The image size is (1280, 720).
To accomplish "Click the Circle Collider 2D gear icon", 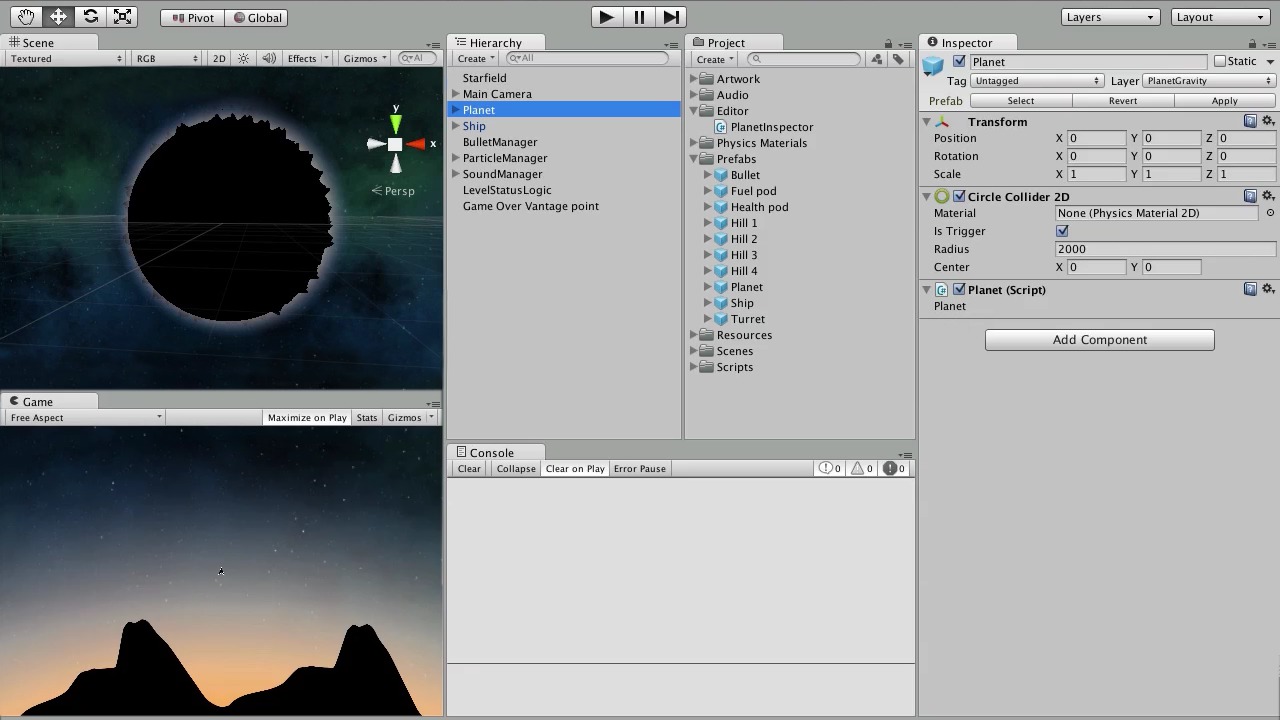I will coord(1268,196).
